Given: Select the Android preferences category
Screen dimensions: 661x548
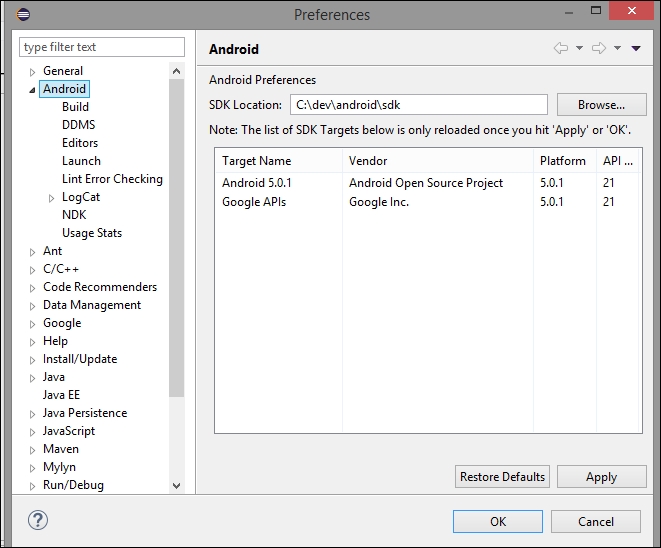Looking at the screenshot, I should pyautogui.click(x=64, y=89).
